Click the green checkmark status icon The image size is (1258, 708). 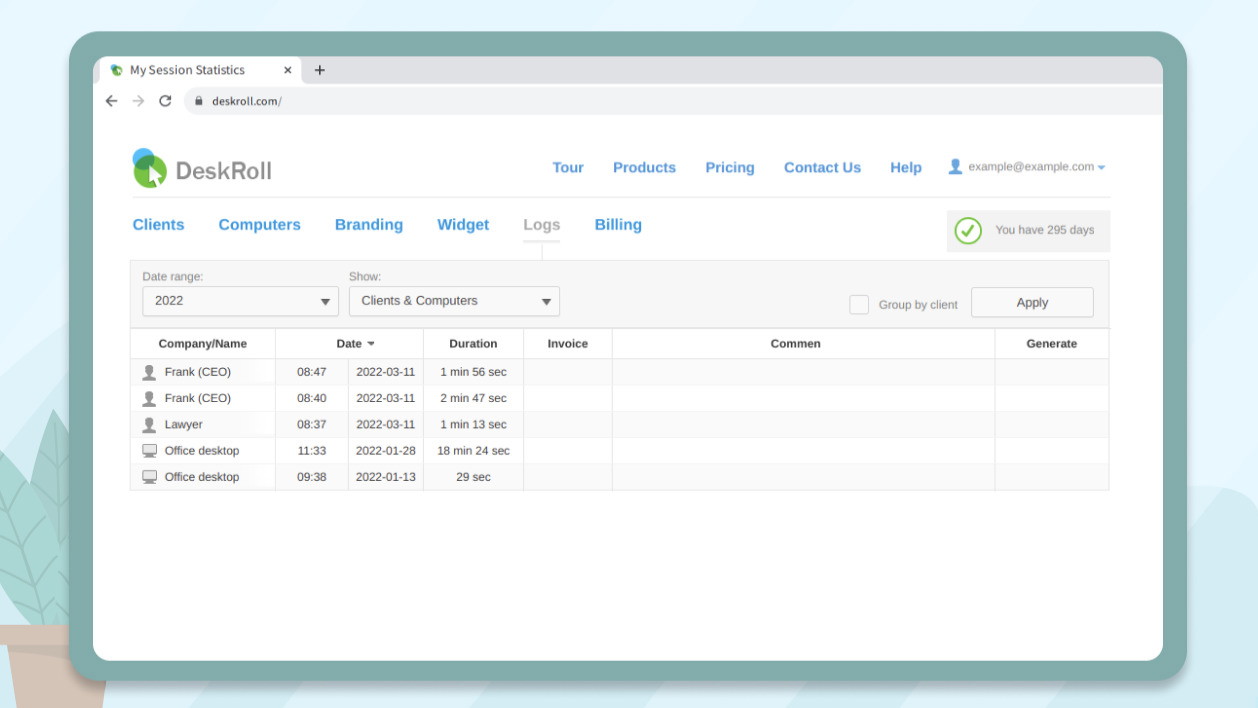pos(967,230)
